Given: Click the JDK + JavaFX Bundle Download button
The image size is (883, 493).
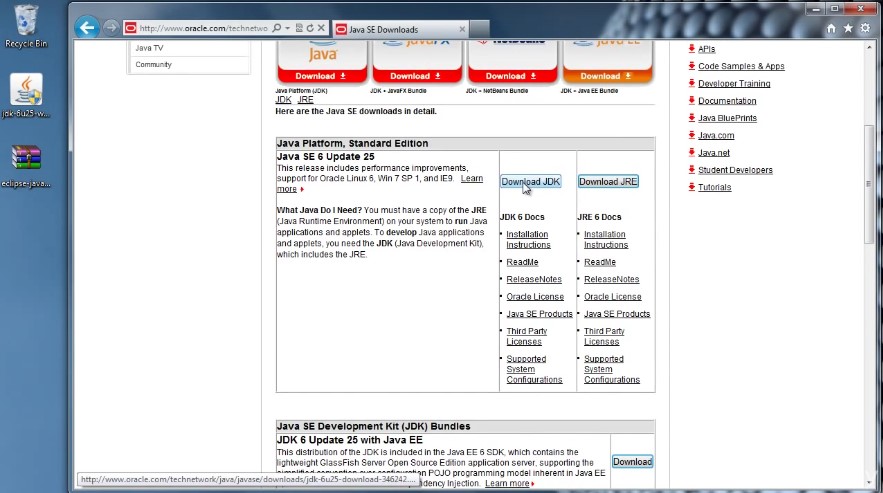Looking at the screenshot, I should click(417, 76).
